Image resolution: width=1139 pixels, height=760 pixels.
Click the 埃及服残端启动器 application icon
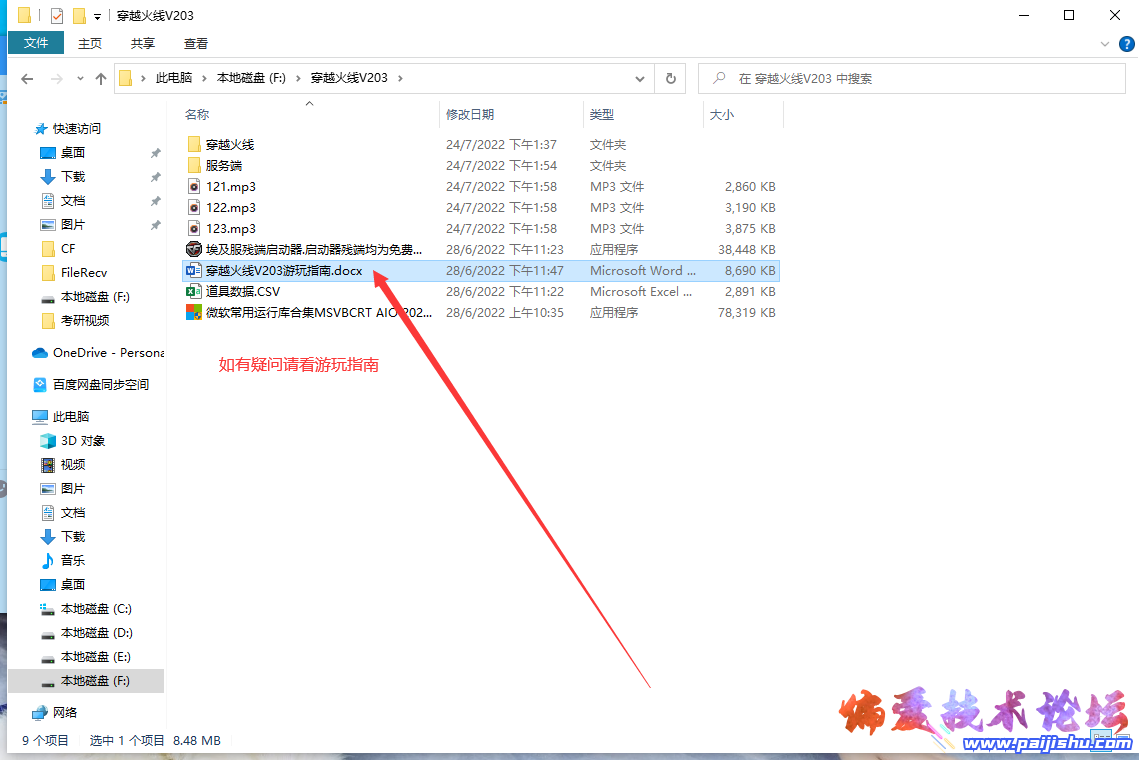tap(194, 250)
